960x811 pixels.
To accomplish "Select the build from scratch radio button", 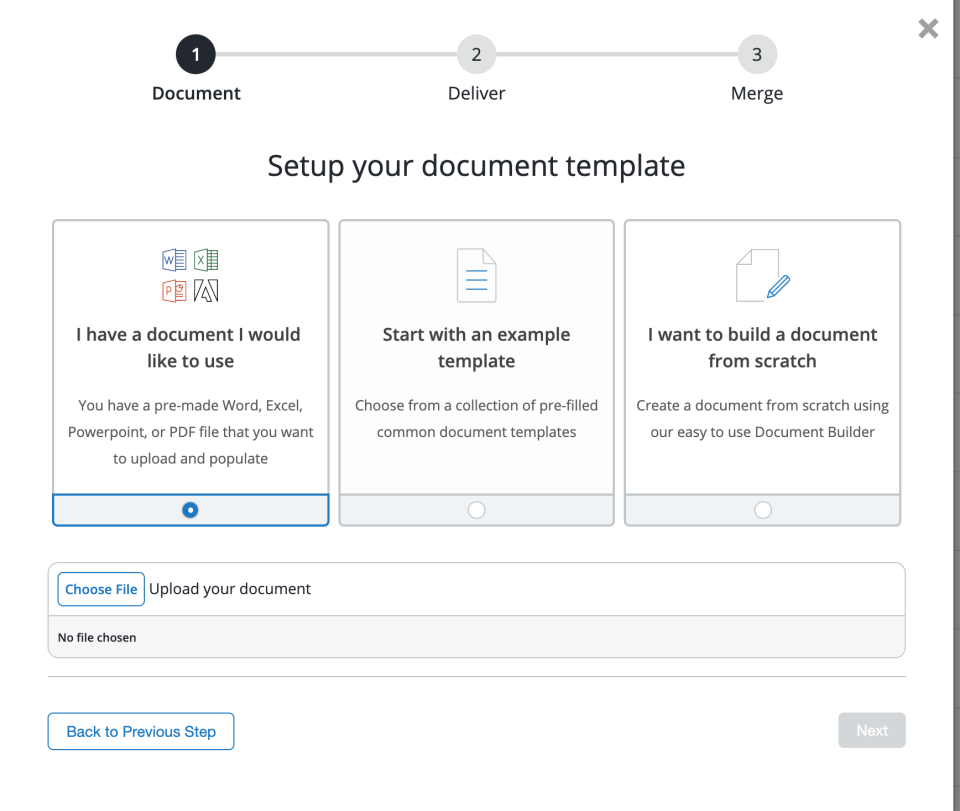I will (x=762, y=509).
